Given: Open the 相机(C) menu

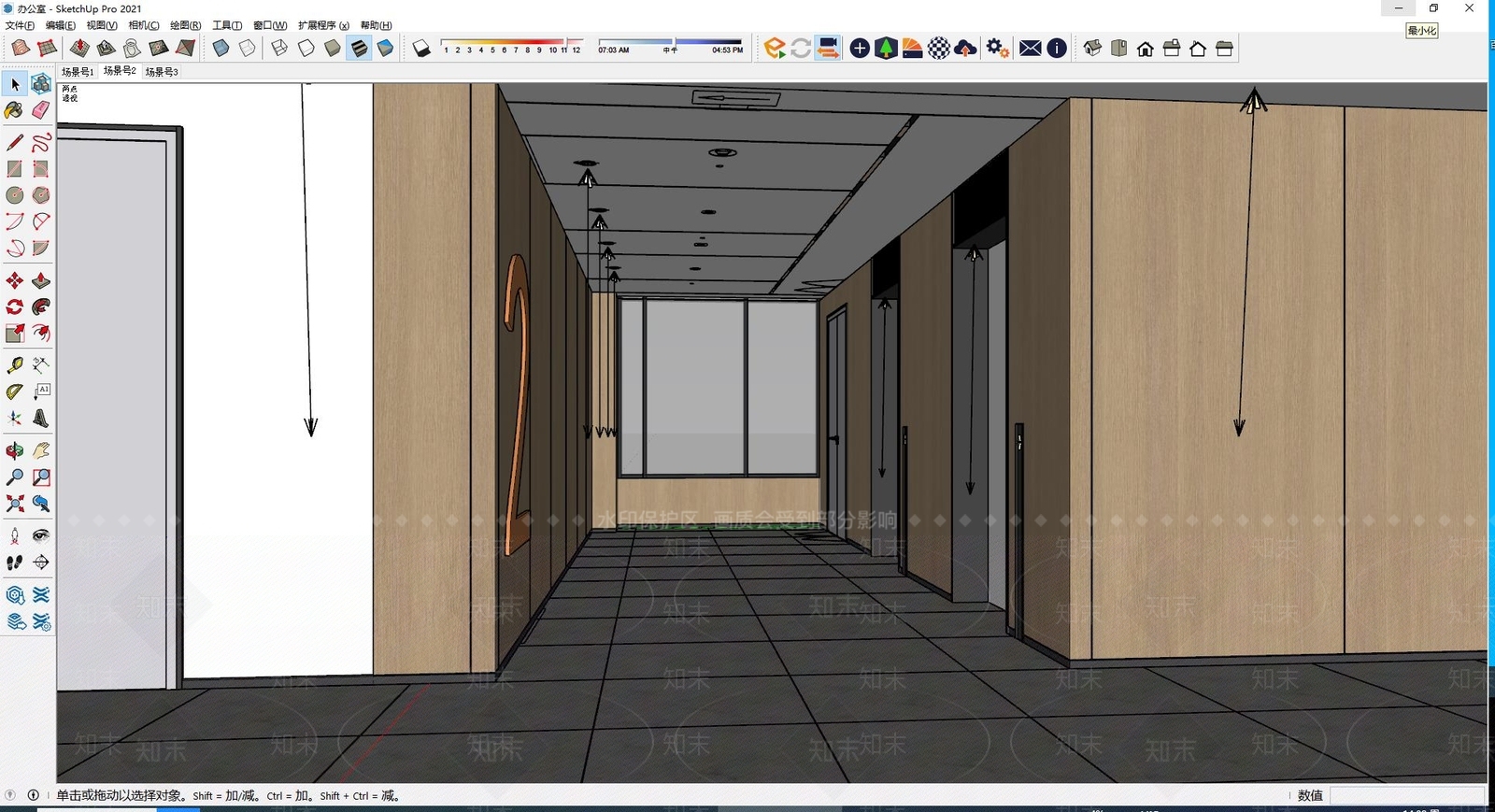Looking at the screenshot, I should (144, 25).
